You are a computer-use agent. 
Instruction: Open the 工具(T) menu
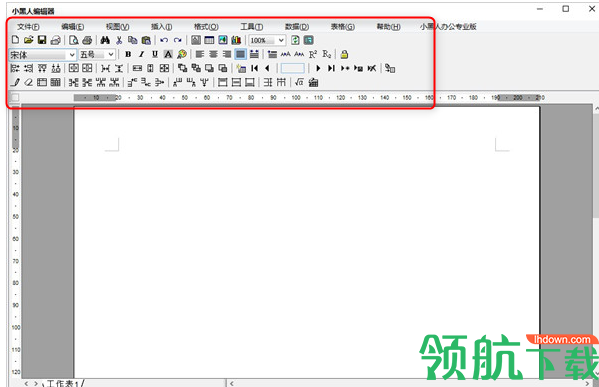pyautogui.click(x=251, y=27)
